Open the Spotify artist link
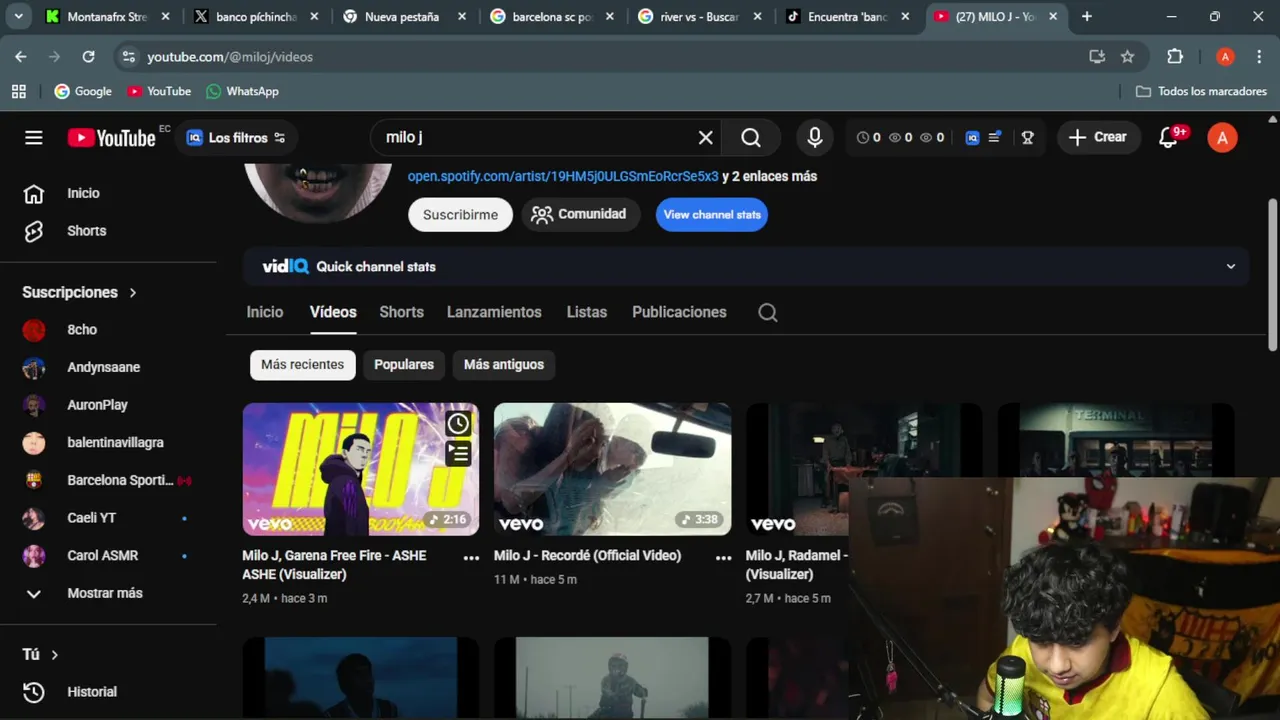This screenshot has width=1280, height=720. pyautogui.click(x=563, y=176)
